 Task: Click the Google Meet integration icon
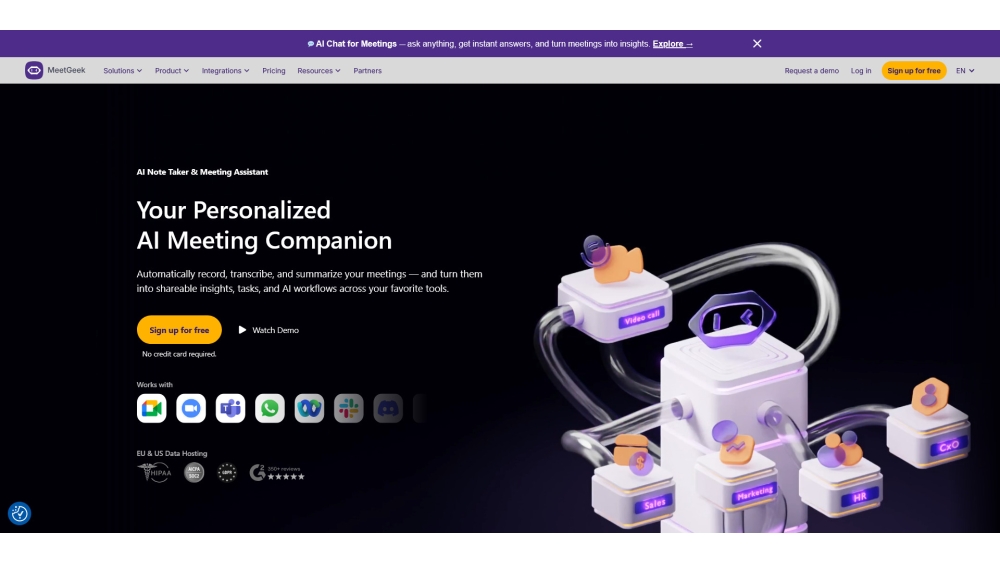(151, 408)
